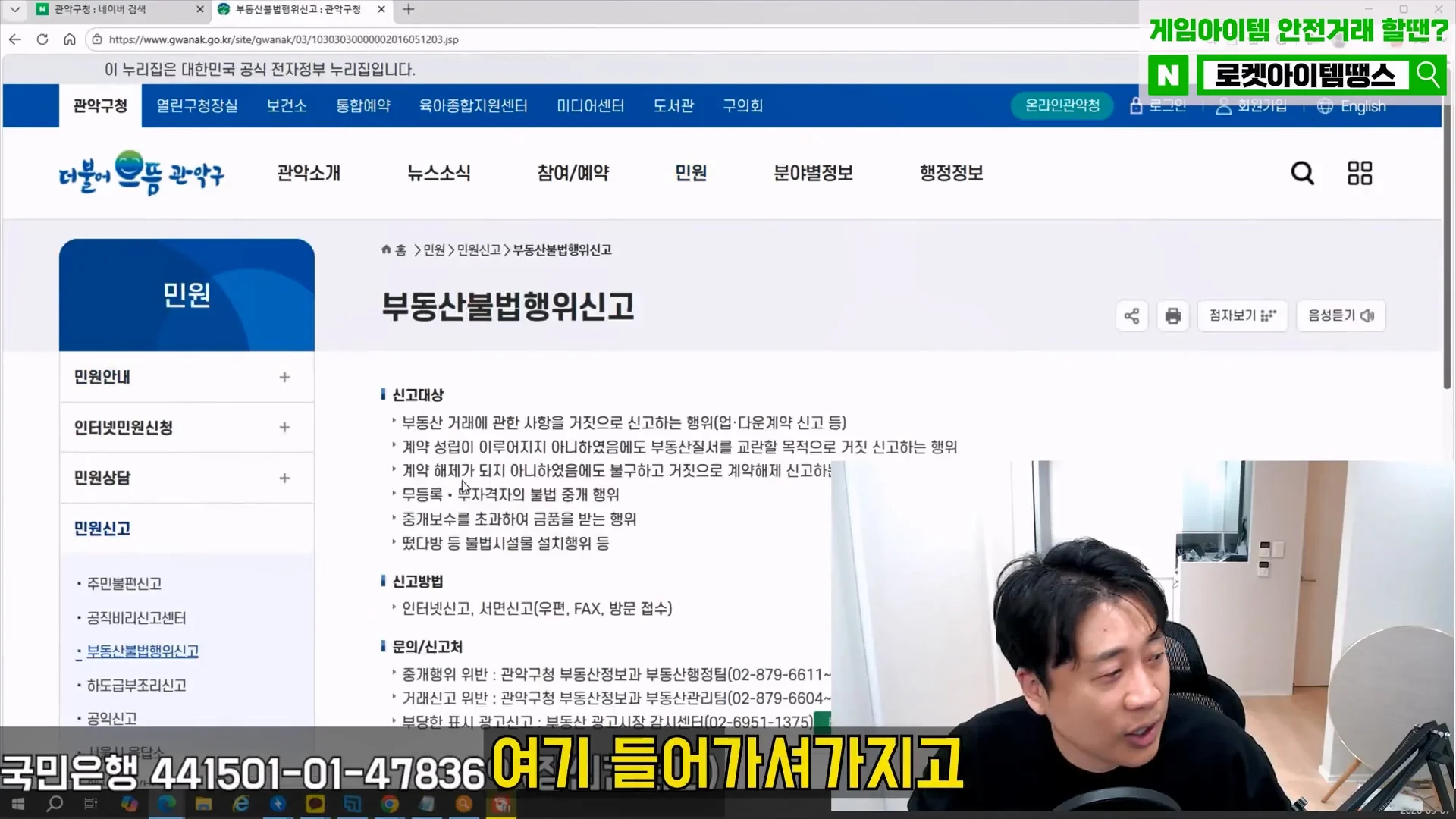Click the browser address bar URL
Screen dimensions: 1456x819
click(x=284, y=39)
